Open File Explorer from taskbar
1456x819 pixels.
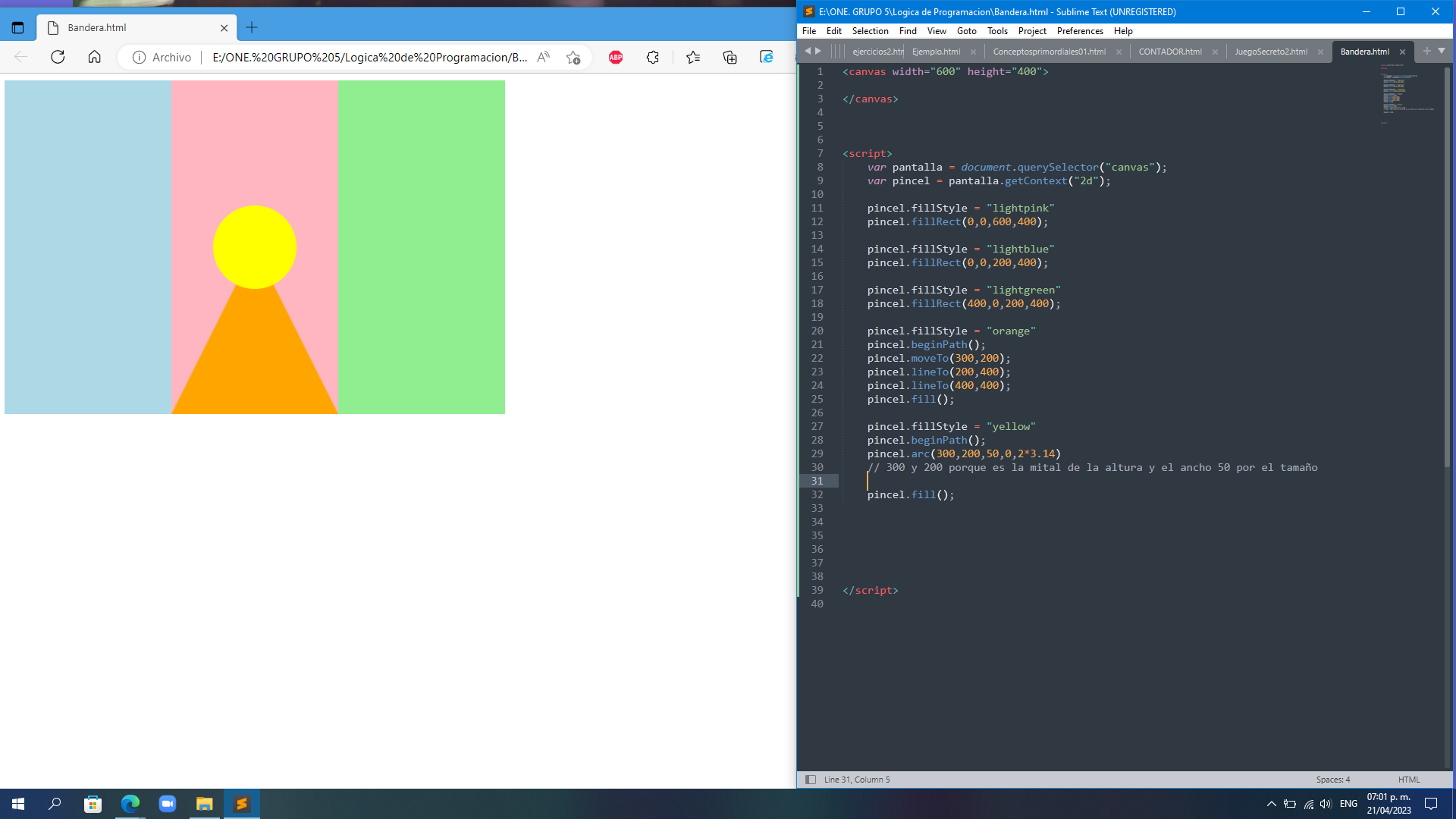[204, 804]
